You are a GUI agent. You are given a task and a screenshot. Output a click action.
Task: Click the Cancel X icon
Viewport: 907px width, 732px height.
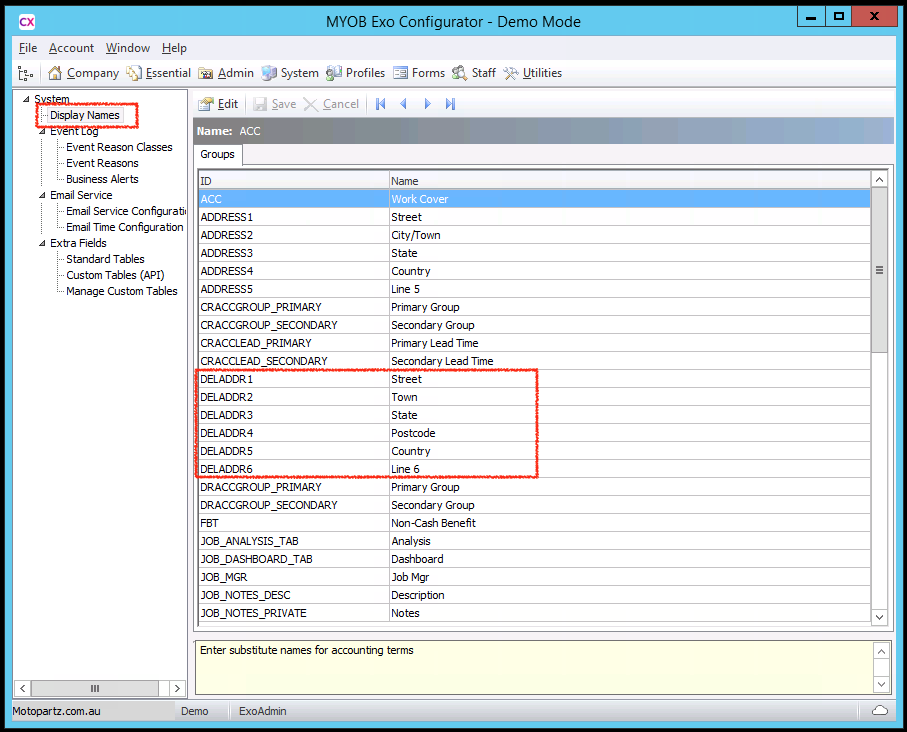click(x=311, y=104)
